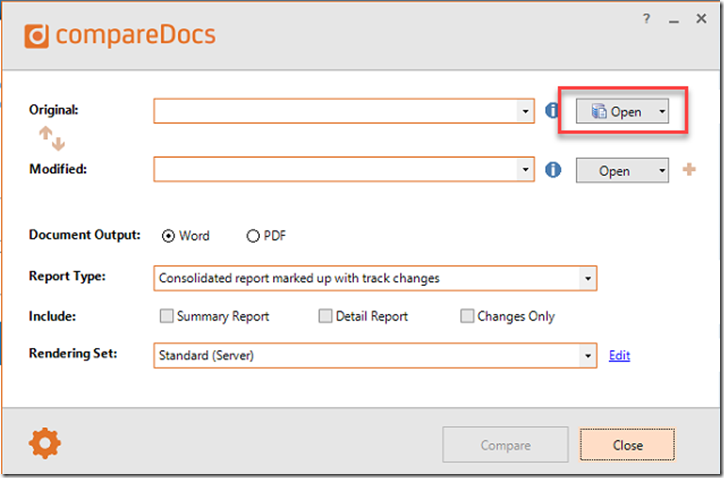This screenshot has width=724, height=478.
Task: Tick the Changes Only checkbox
Action: coord(467,316)
